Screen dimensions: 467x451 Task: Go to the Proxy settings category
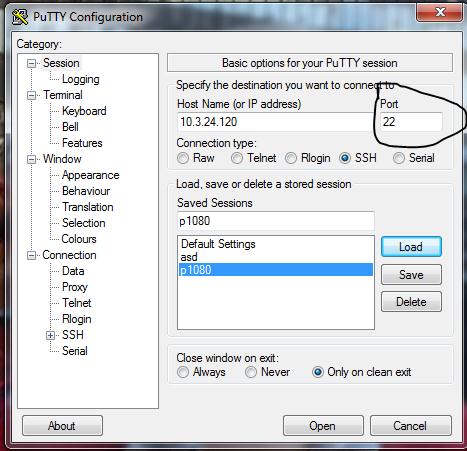(75, 287)
